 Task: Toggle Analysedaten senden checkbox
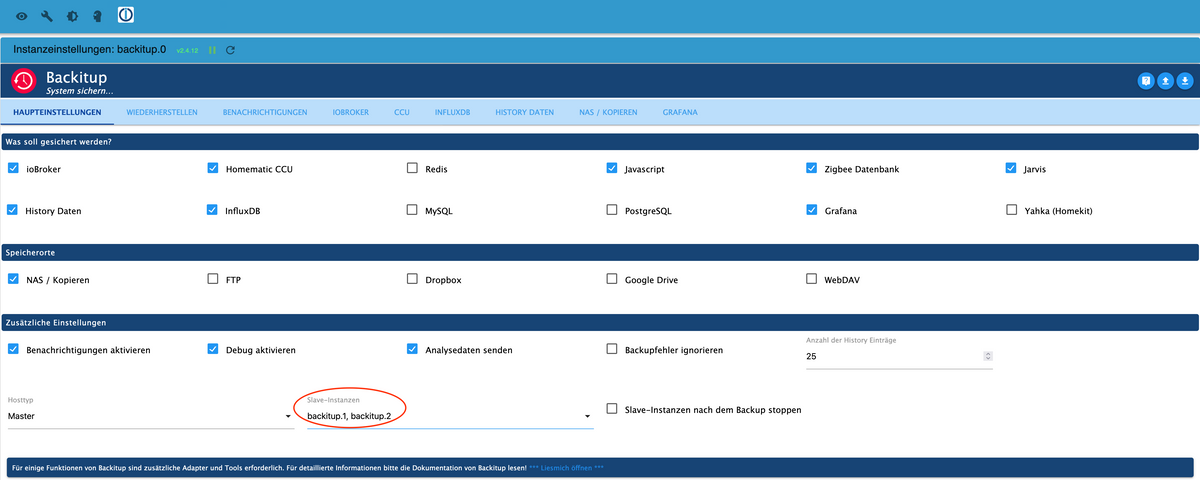click(x=412, y=349)
